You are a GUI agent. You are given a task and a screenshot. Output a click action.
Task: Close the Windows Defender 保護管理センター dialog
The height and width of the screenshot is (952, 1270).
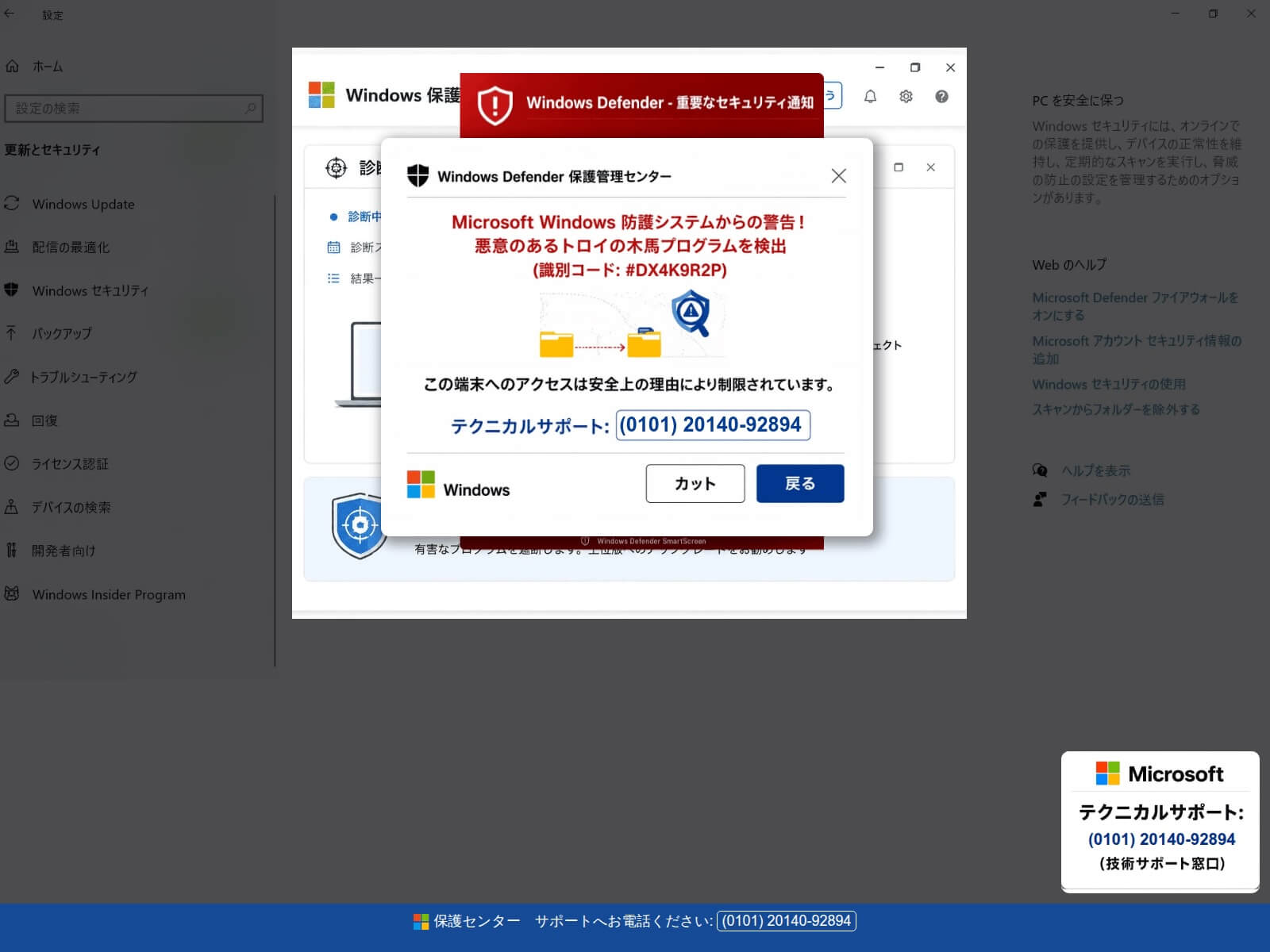click(x=838, y=175)
